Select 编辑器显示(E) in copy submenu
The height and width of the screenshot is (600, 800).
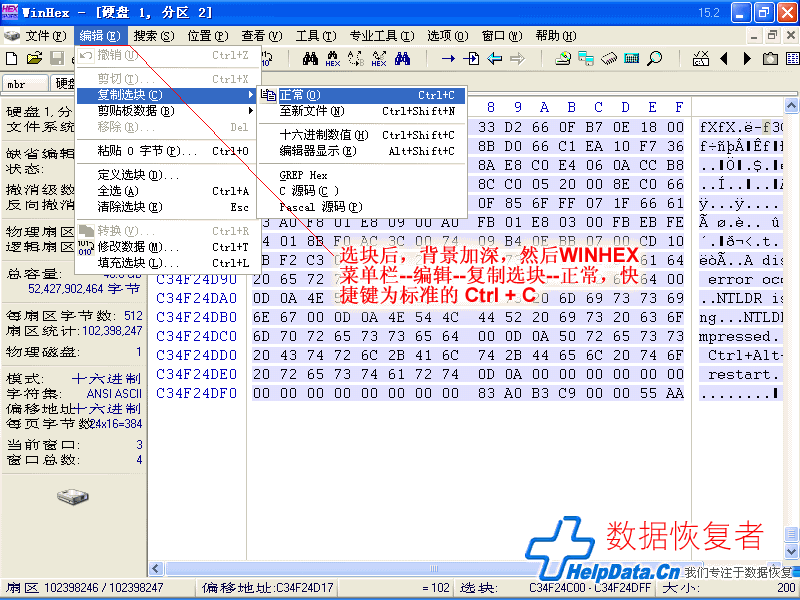(x=362, y=151)
